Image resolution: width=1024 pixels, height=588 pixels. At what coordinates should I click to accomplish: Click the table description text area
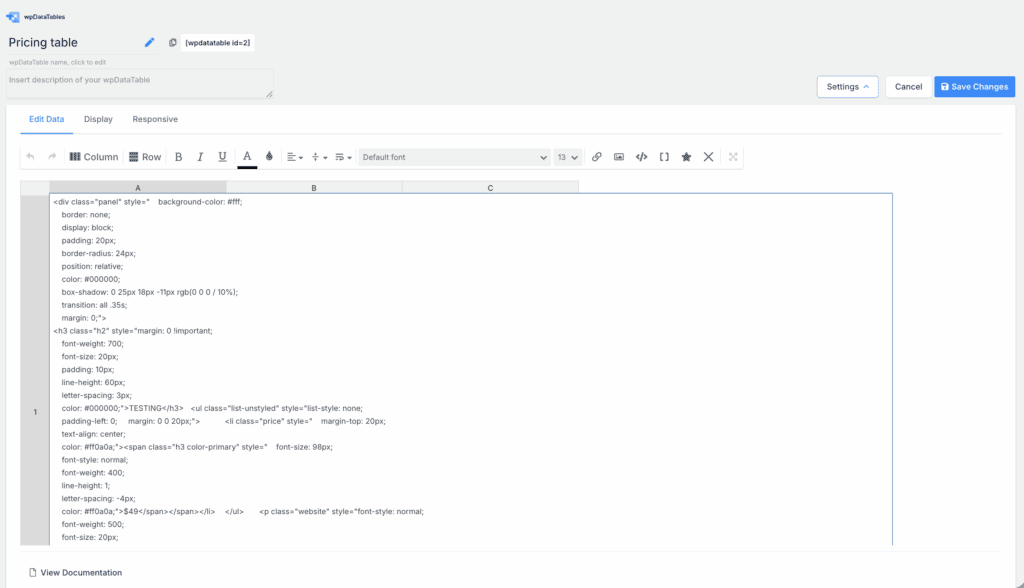click(140, 84)
